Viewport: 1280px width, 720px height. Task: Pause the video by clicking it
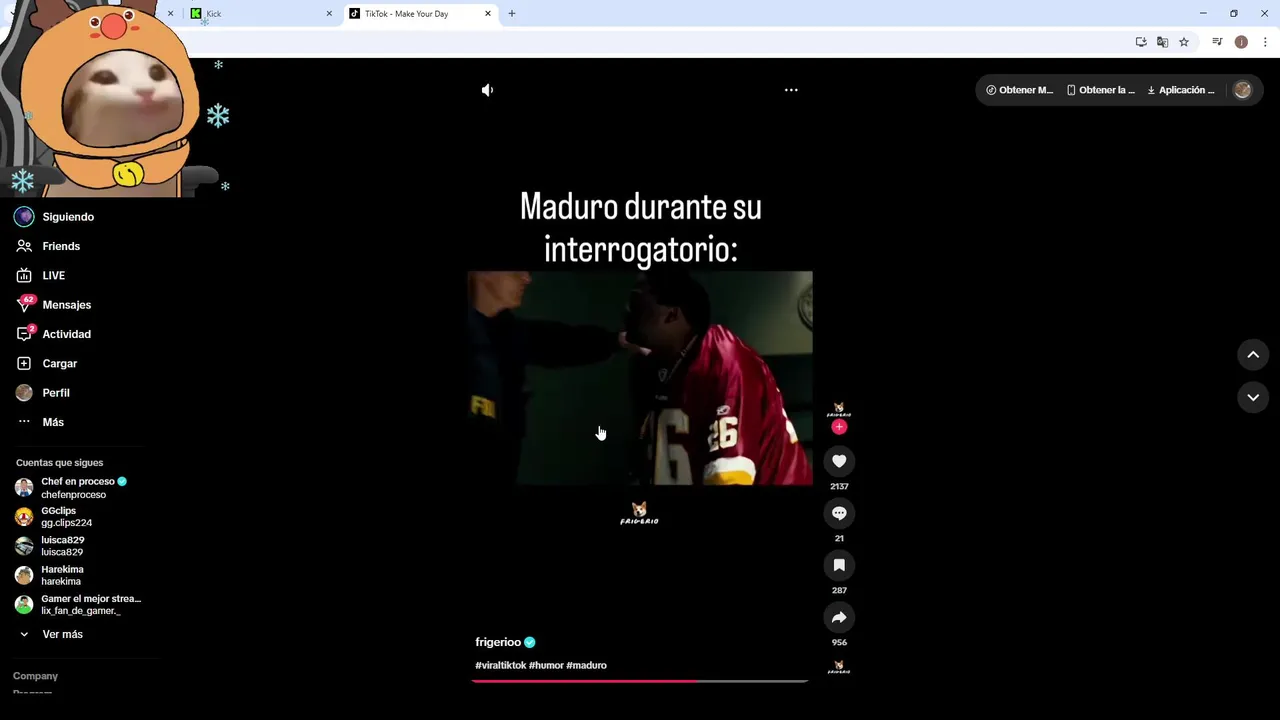pos(640,378)
